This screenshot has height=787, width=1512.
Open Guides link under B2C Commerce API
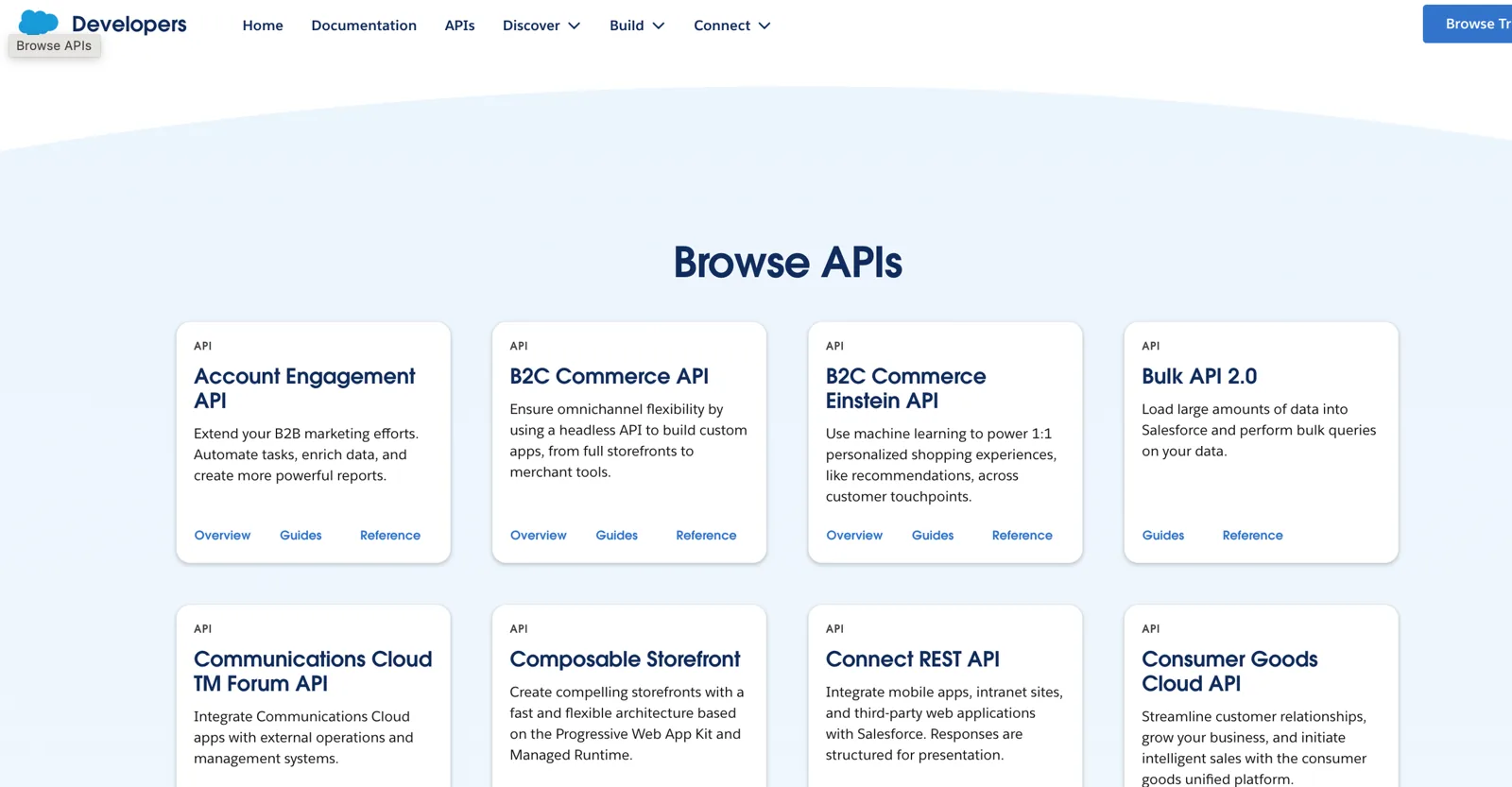click(617, 535)
